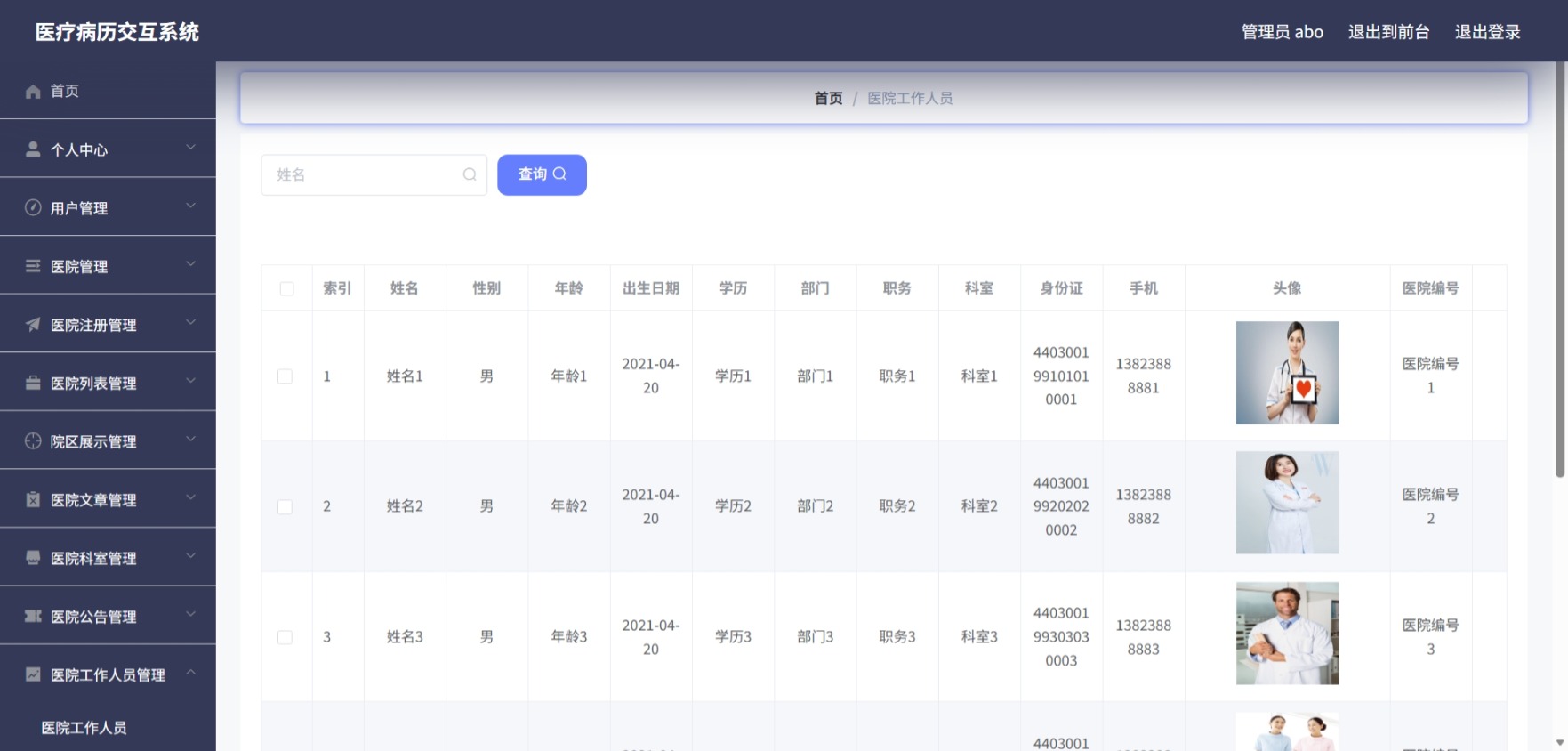Click the chart icon for 医院工作人员管理
Screen dimensions: 1568x751
point(33,674)
